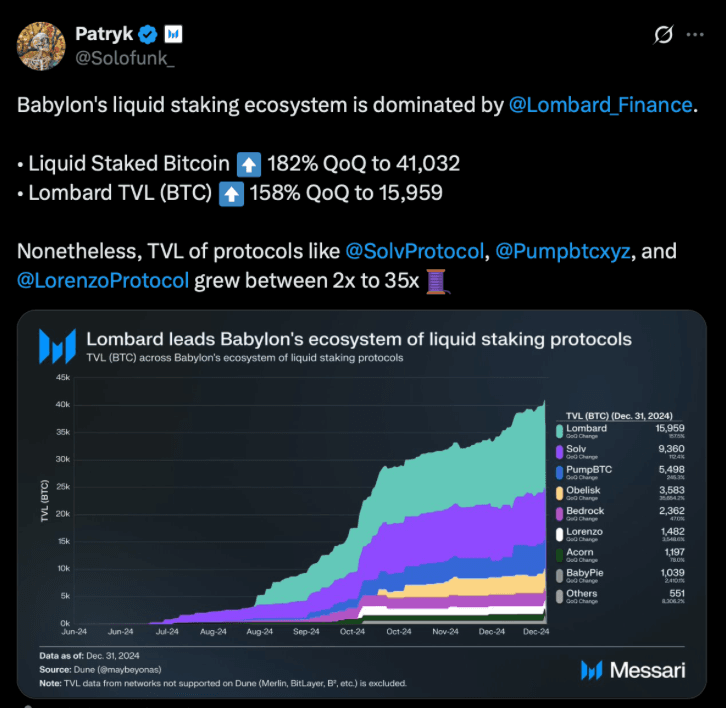This screenshot has width=726, height=708.
Task: Click the Messari affiliation badge near name
Action: (x=172, y=34)
